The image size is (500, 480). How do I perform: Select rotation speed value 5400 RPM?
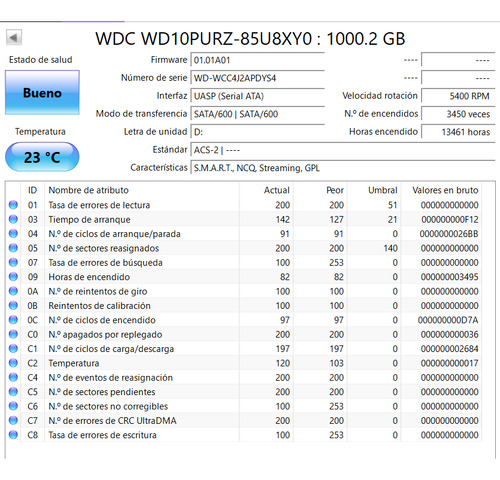point(458,96)
